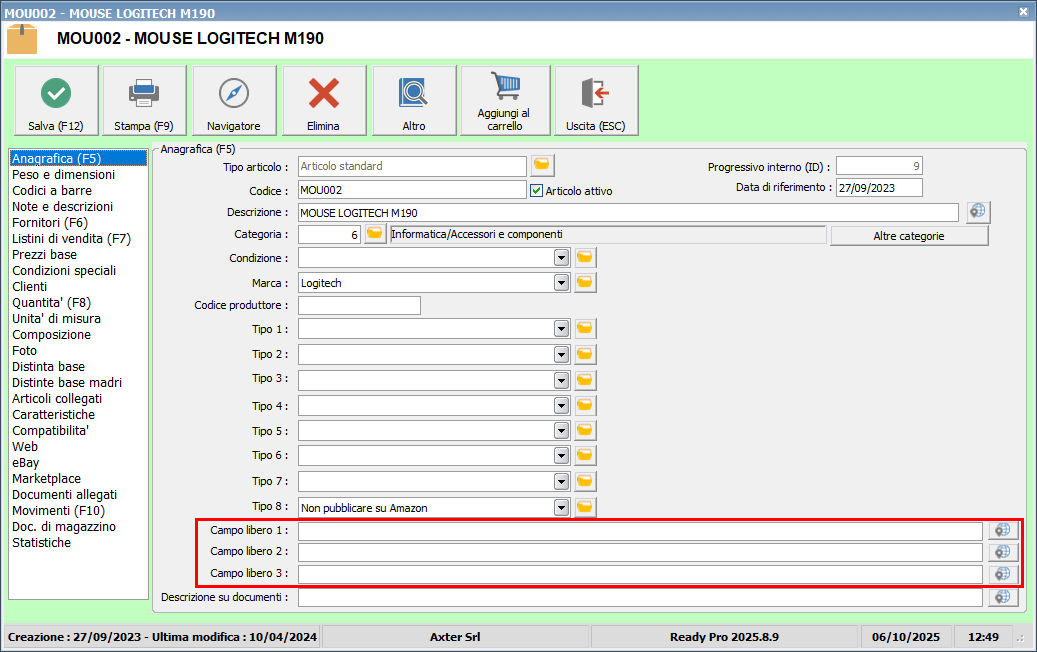1037x652 pixels.
Task: Go to Quantita' (F8) section
Action: 52,303
